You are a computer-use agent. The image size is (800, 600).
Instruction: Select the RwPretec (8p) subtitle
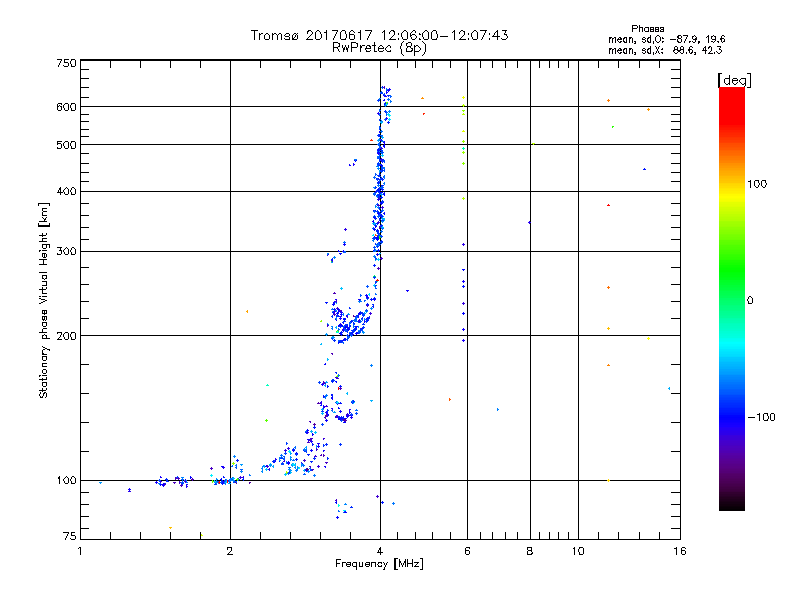coord(379,47)
